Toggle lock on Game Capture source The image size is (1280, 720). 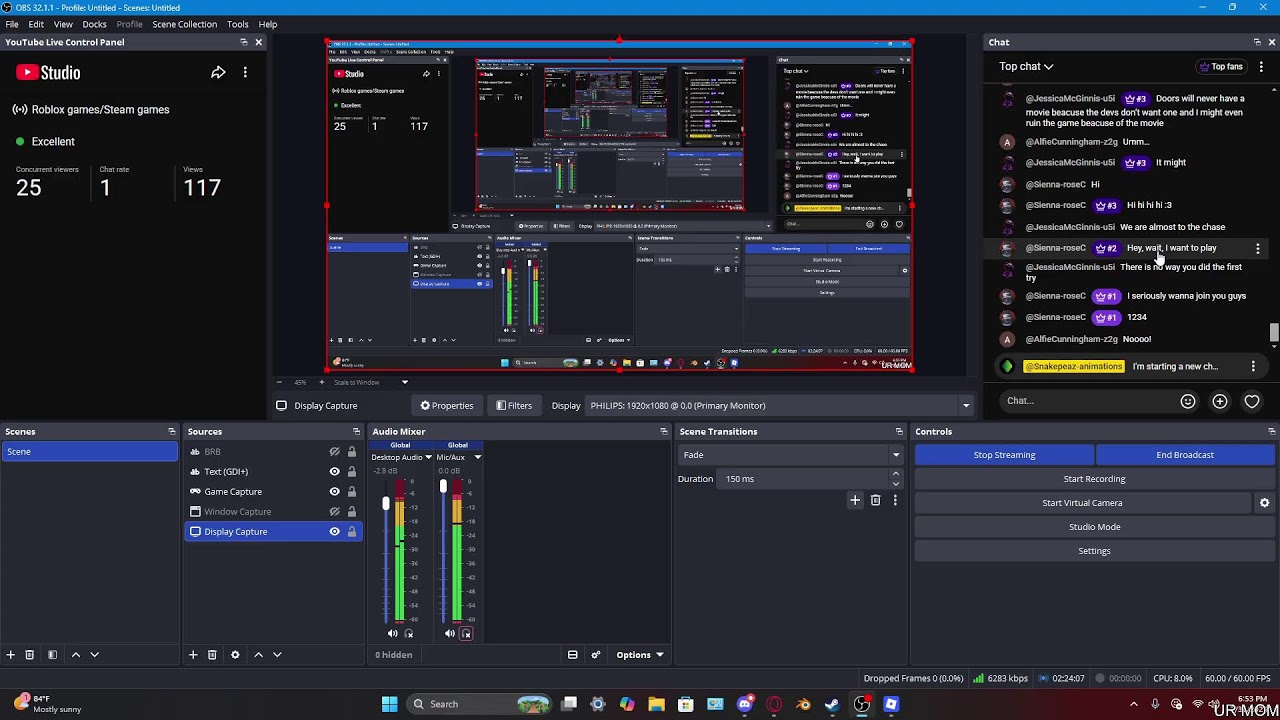click(x=352, y=492)
